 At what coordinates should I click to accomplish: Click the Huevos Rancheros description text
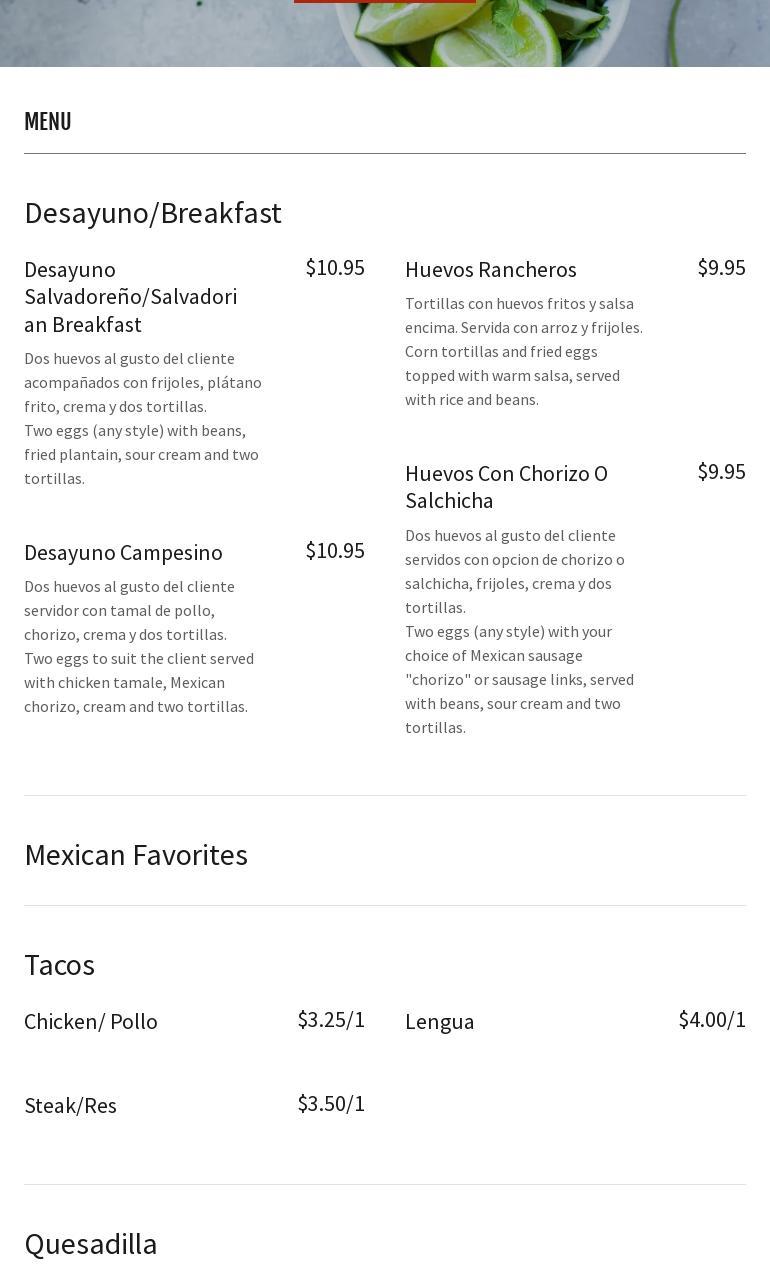coord(524,351)
